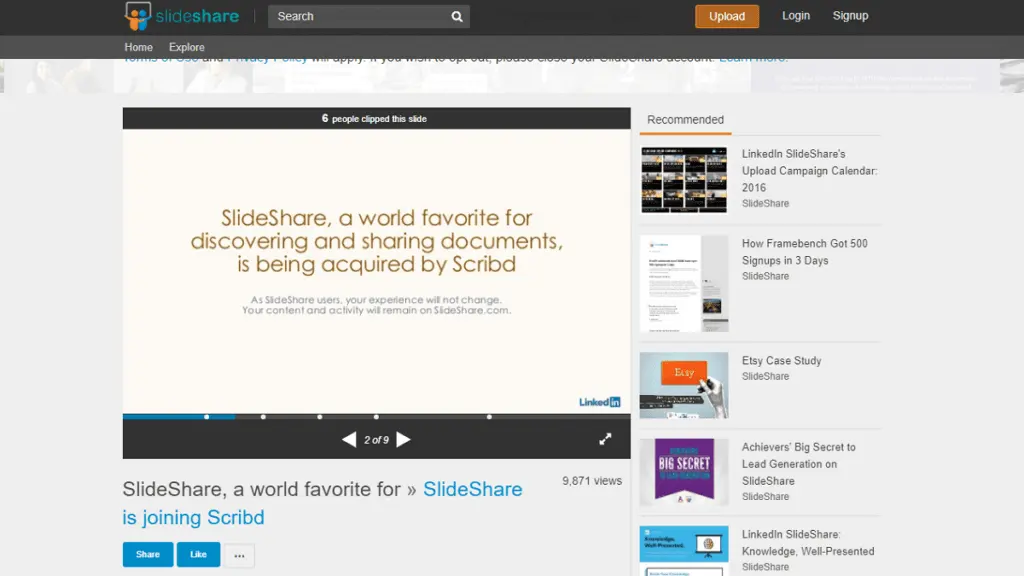Viewport: 1024px width, 576px height.
Task: Click SlideShare author under Framebench item
Action: 765,276
